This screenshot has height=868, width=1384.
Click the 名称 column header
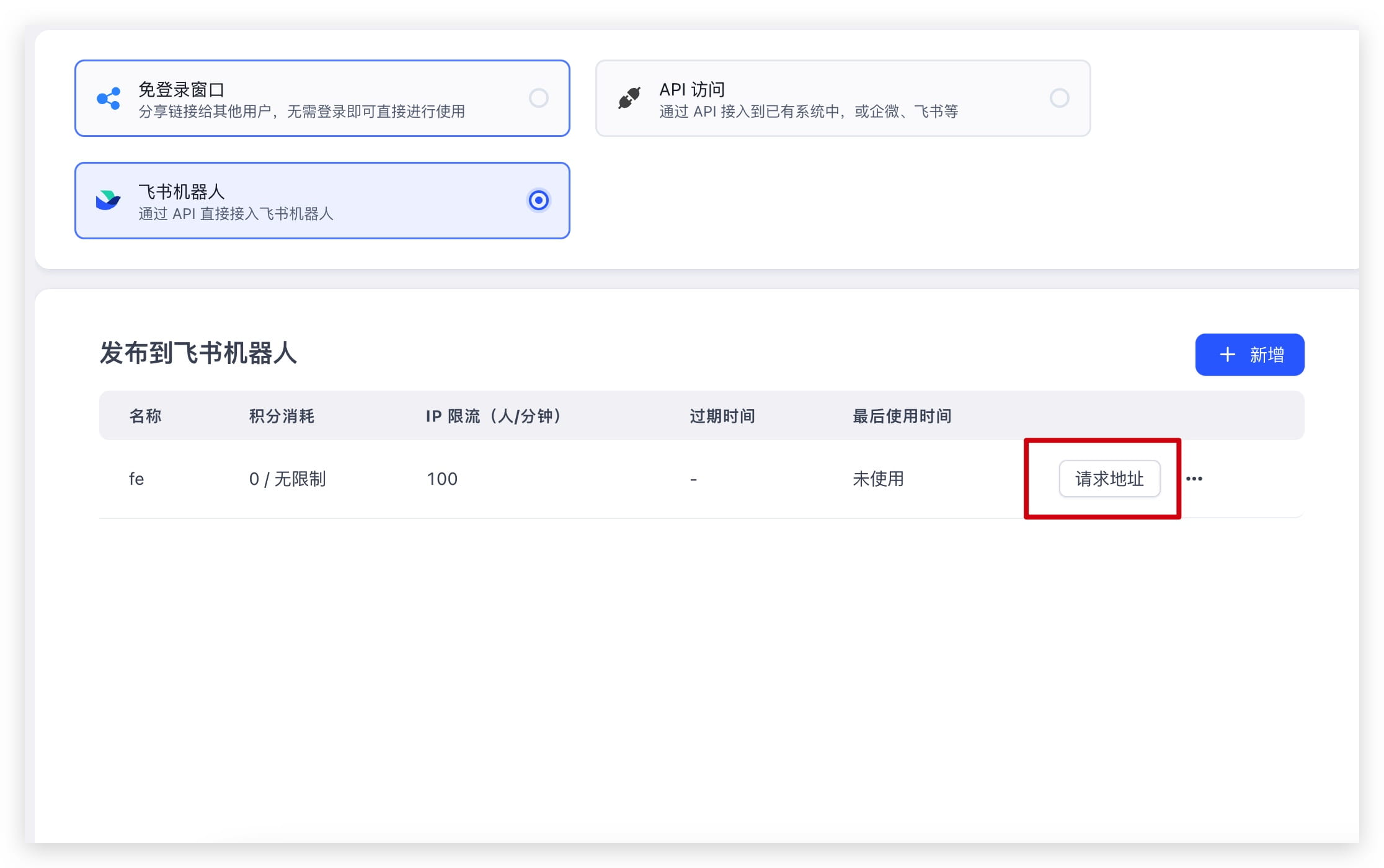(145, 416)
